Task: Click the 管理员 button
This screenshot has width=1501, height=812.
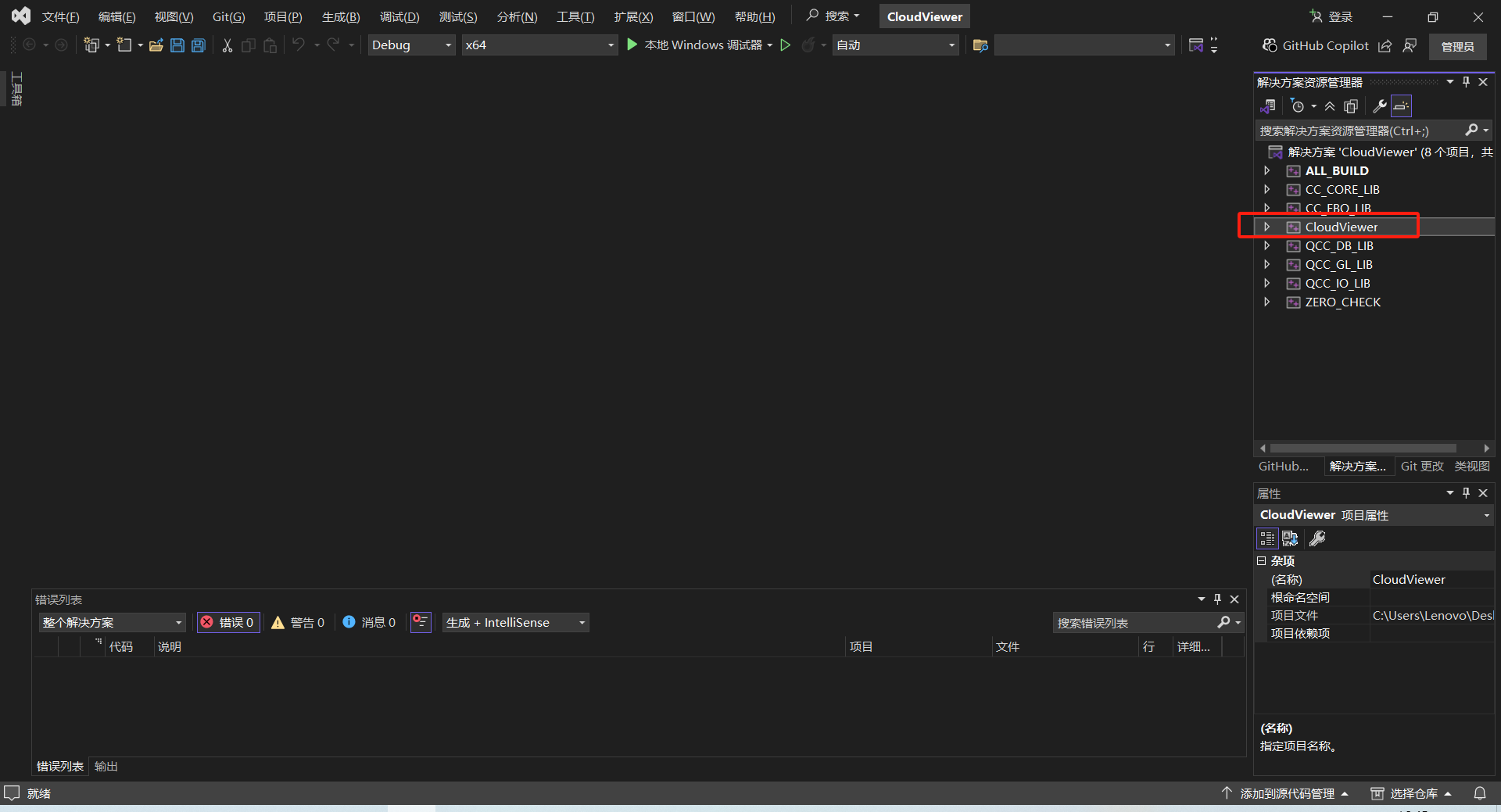Action: coord(1457,46)
